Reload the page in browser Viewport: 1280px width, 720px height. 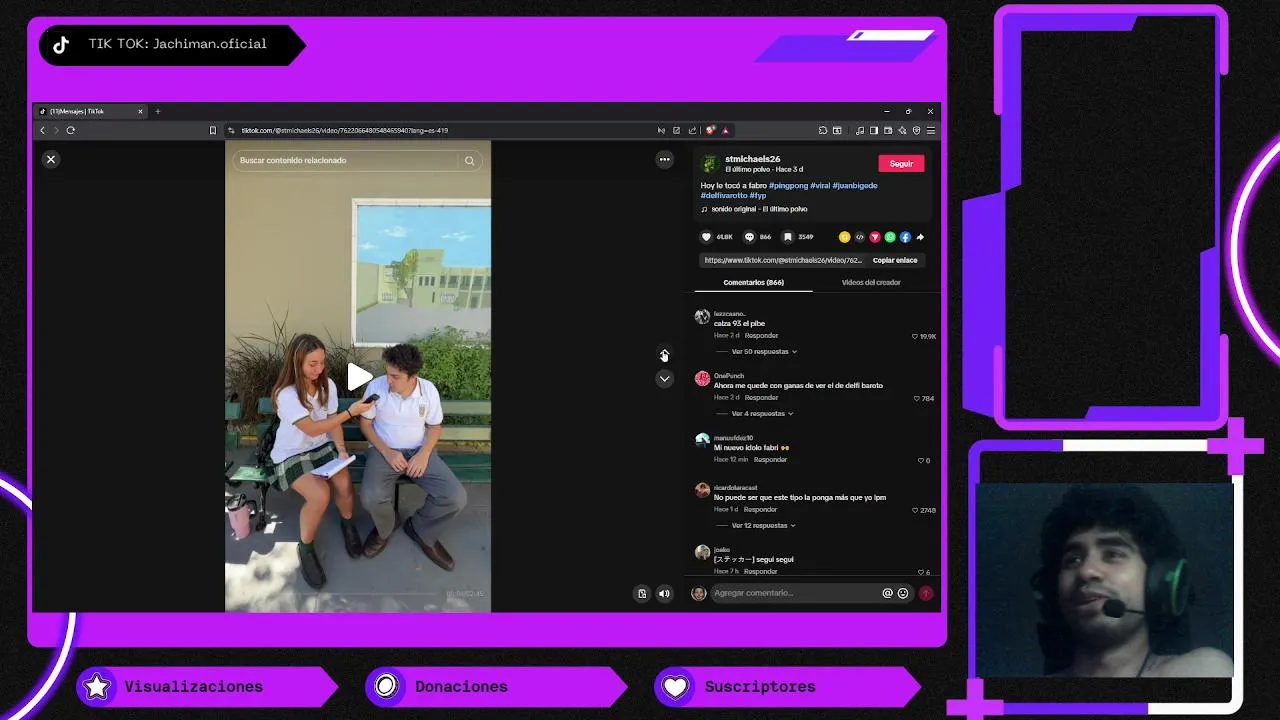click(70, 130)
